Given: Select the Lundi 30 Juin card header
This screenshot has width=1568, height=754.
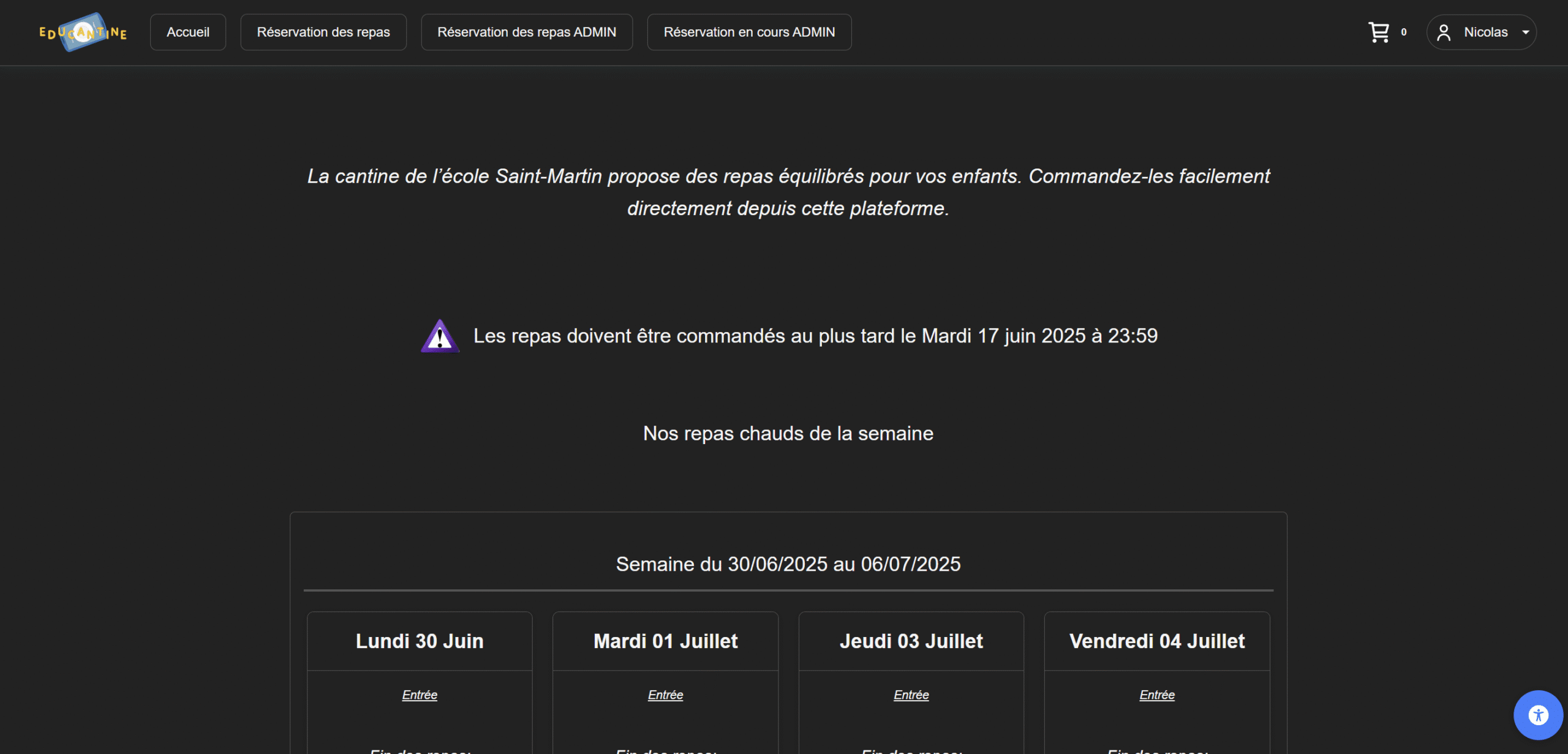Looking at the screenshot, I should pos(420,641).
